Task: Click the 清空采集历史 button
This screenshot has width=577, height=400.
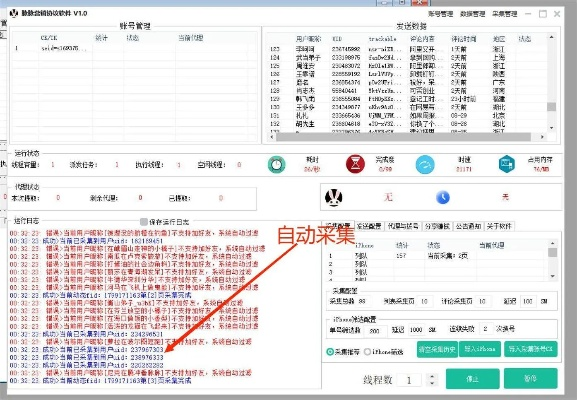Action: click(437, 349)
